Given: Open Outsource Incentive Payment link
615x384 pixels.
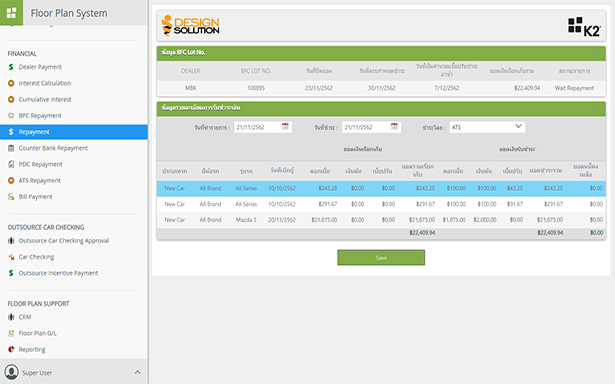Looking at the screenshot, I should coord(58,273).
